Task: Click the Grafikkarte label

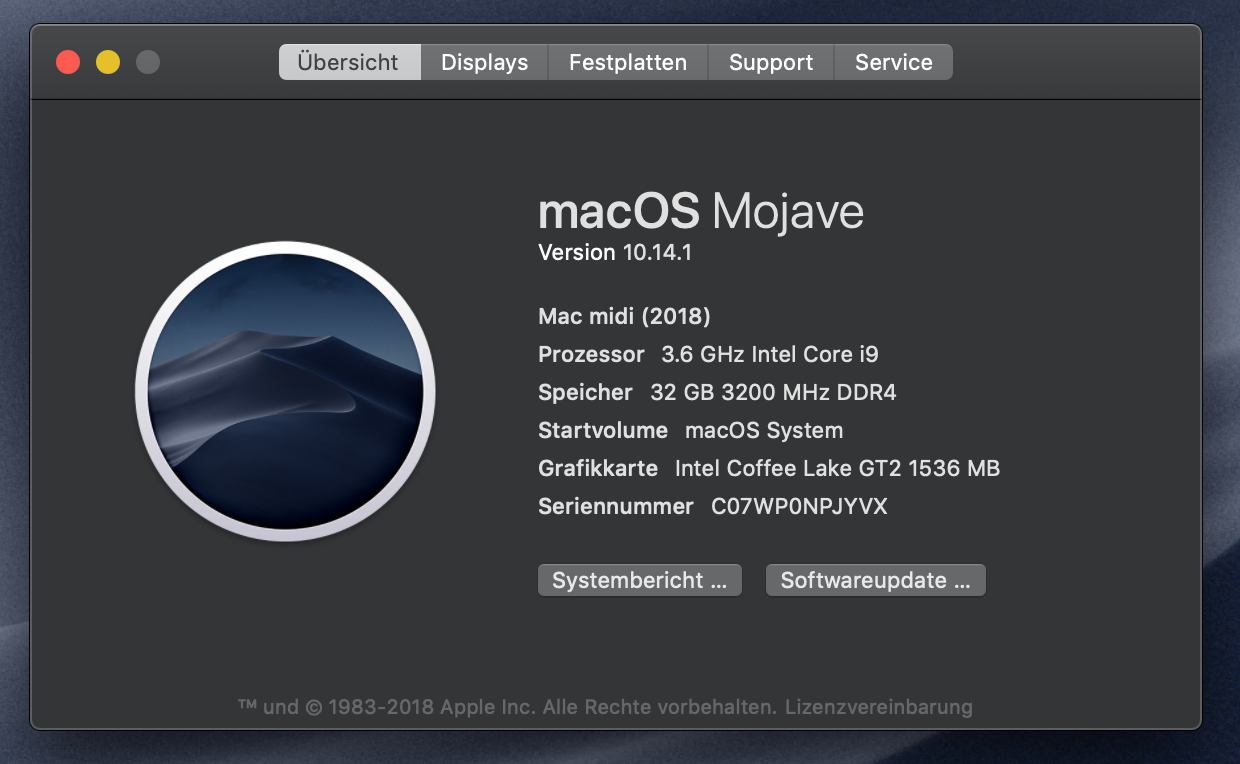Action: pos(598,468)
